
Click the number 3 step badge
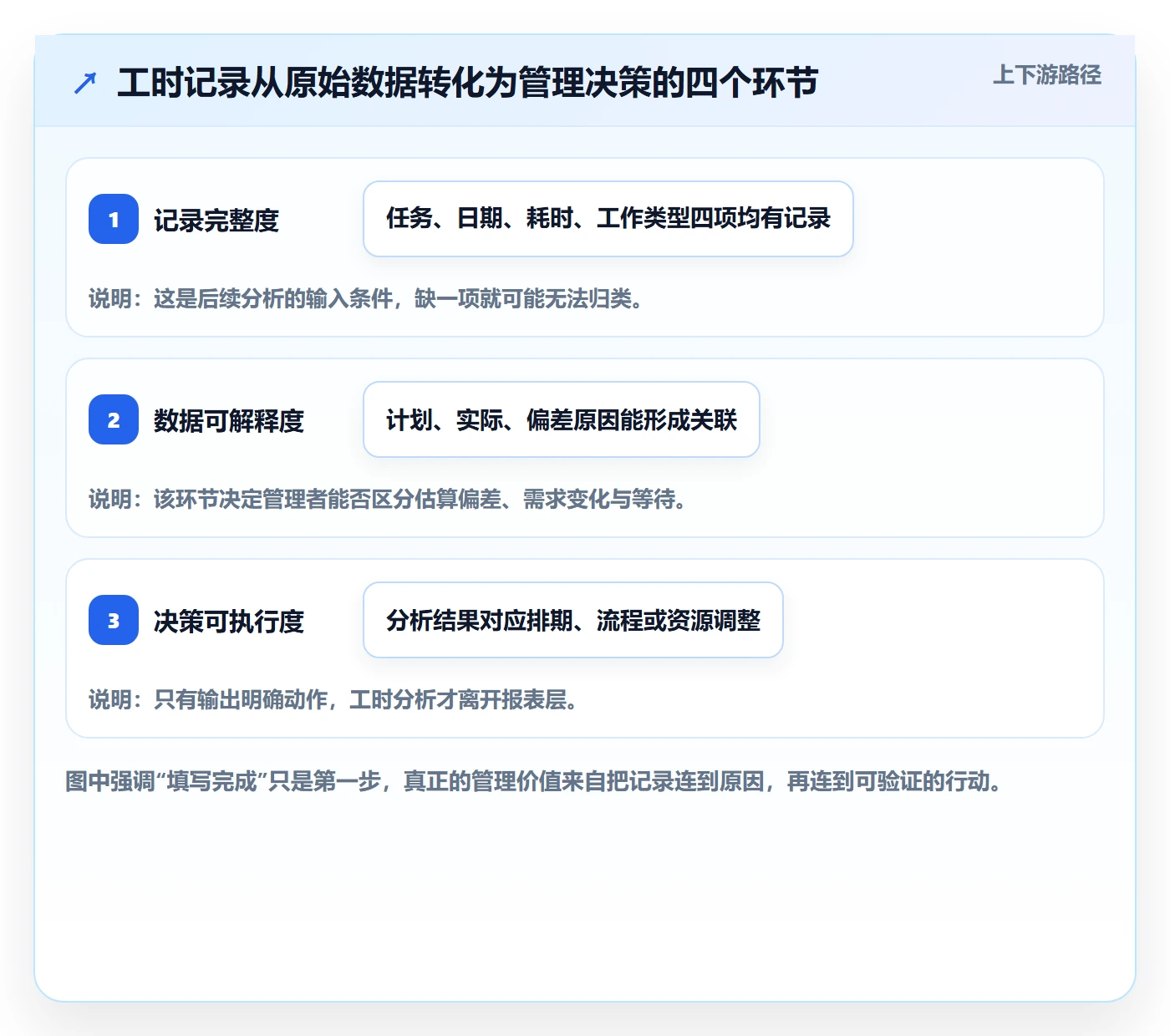[x=114, y=620]
